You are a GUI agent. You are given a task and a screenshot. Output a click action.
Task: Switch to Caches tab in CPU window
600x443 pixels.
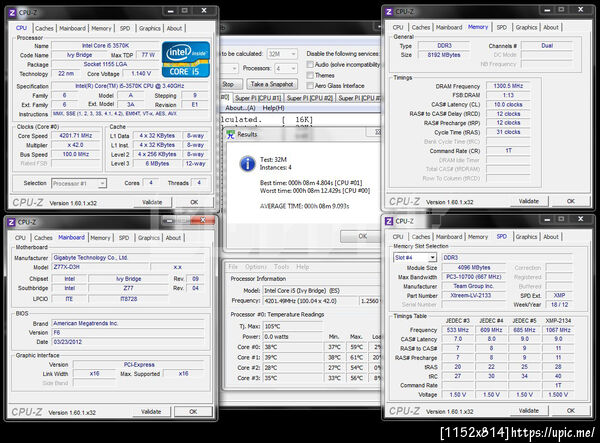point(44,28)
